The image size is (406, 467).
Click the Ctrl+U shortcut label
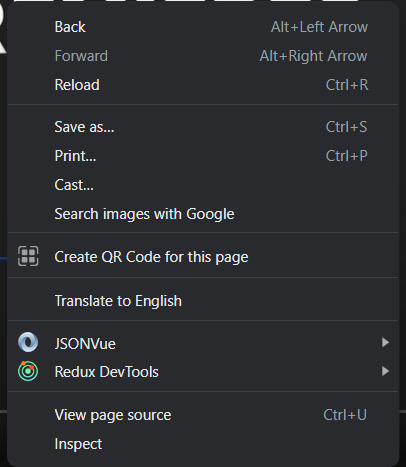tap(345, 415)
